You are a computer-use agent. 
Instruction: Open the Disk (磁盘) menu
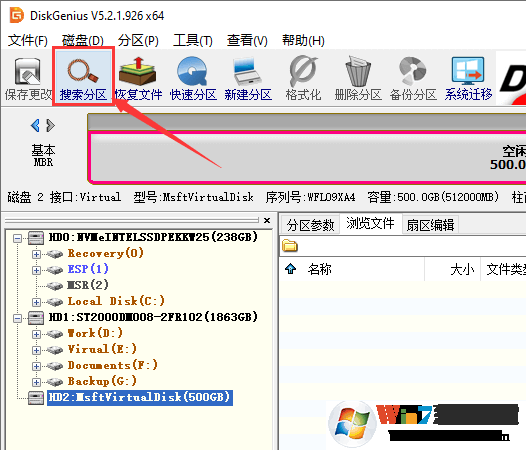(x=83, y=41)
